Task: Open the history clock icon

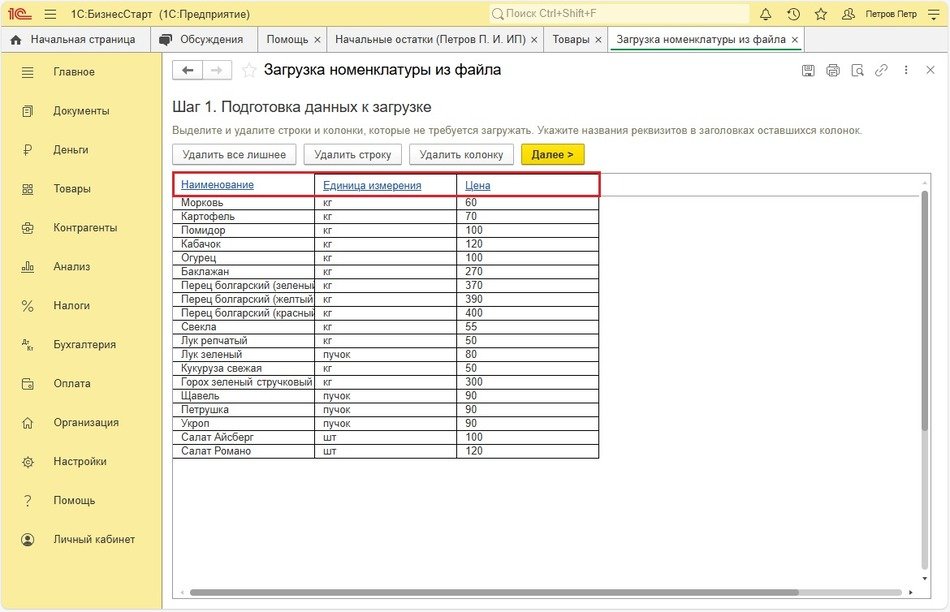Action: point(793,14)
